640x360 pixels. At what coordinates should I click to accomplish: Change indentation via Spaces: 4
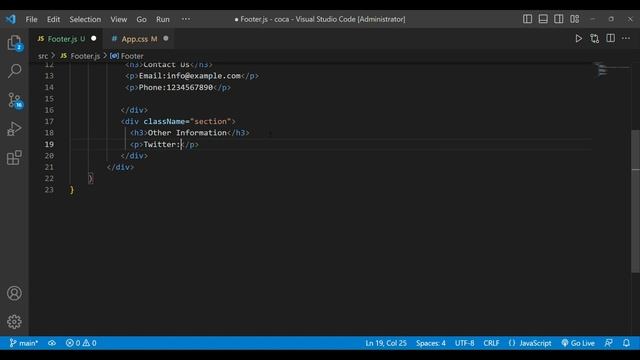coord(431,343)
